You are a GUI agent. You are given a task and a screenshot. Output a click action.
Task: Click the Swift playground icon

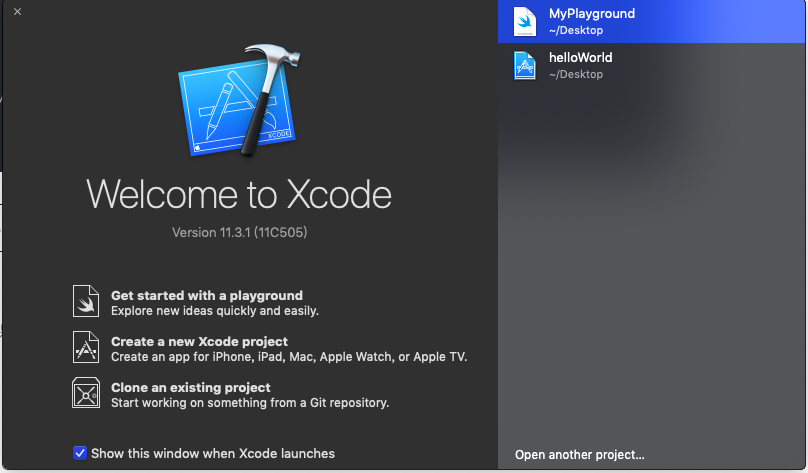point(86,302)
